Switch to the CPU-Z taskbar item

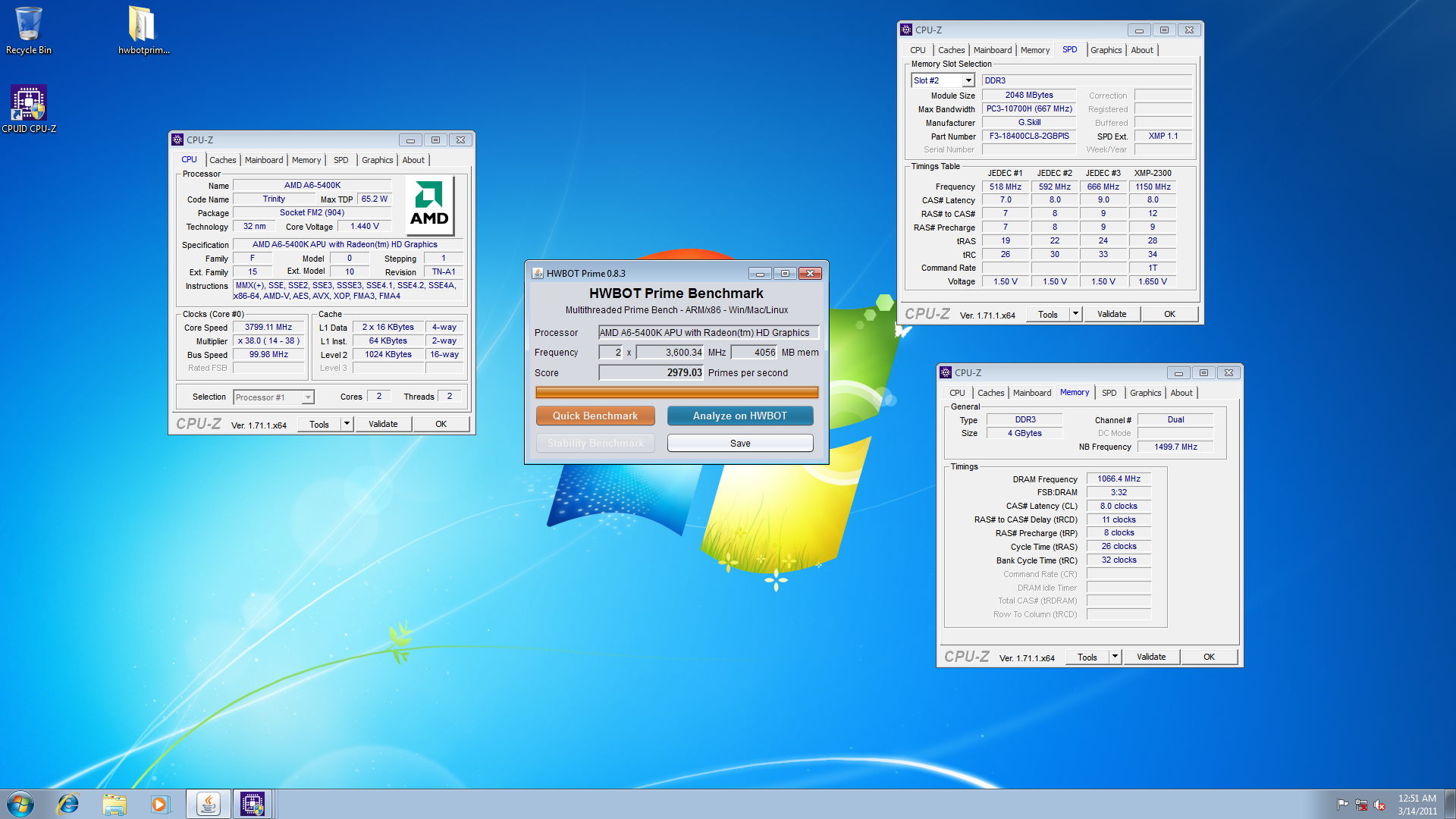click(x=253, y=804)
